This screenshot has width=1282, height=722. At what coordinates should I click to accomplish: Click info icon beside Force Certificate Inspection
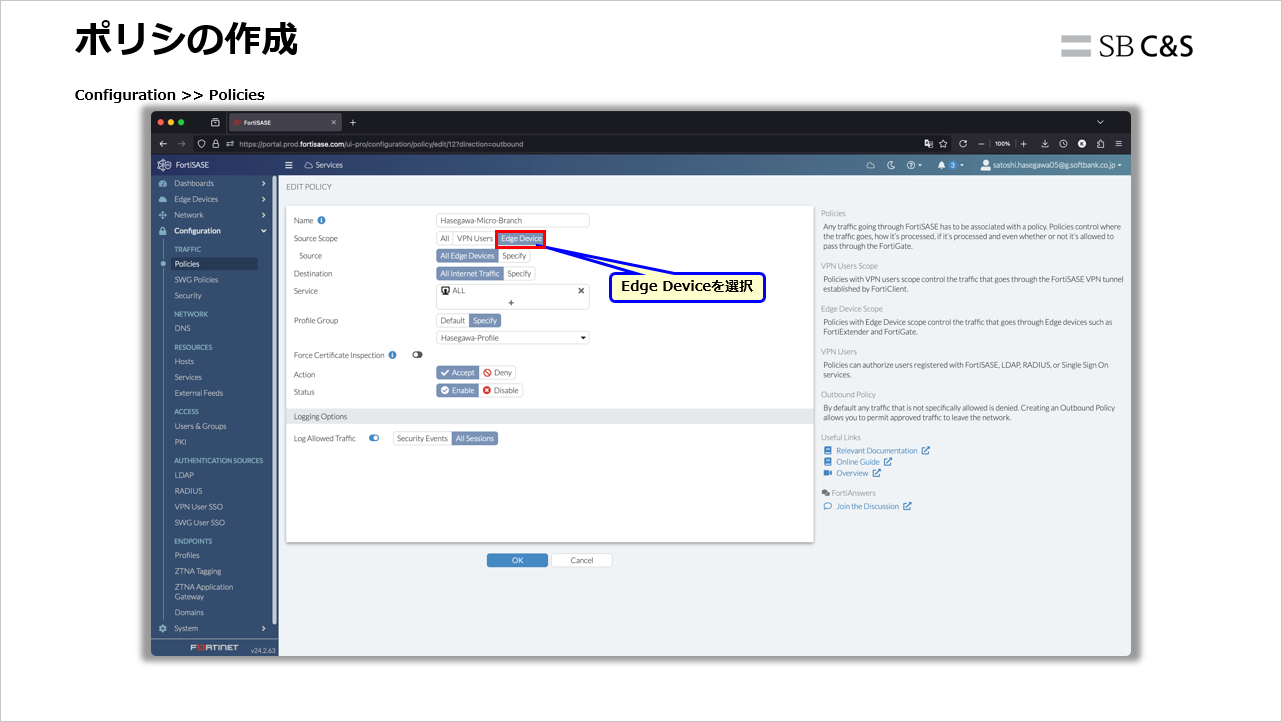(392, 355)
